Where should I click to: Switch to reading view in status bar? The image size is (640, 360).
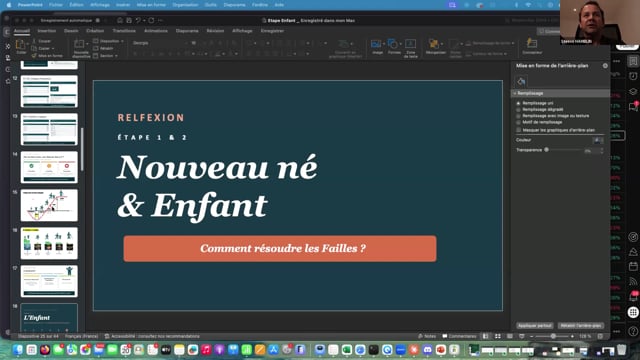(x=510, y=336)
